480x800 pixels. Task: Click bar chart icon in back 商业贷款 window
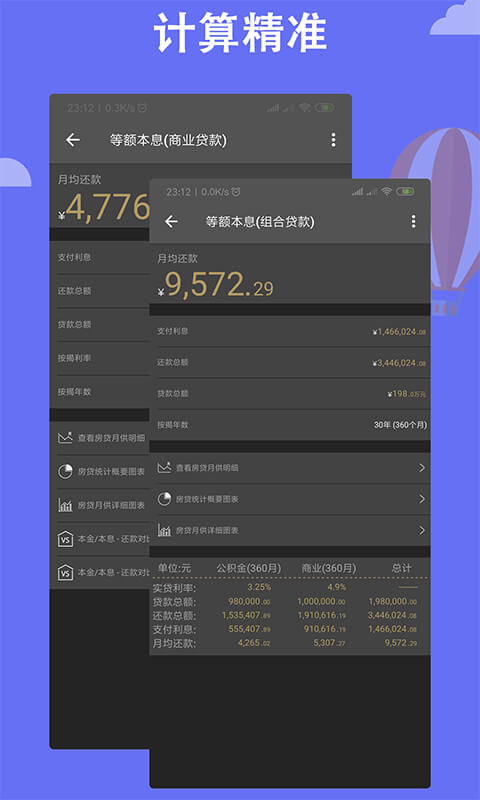point(65,505)
